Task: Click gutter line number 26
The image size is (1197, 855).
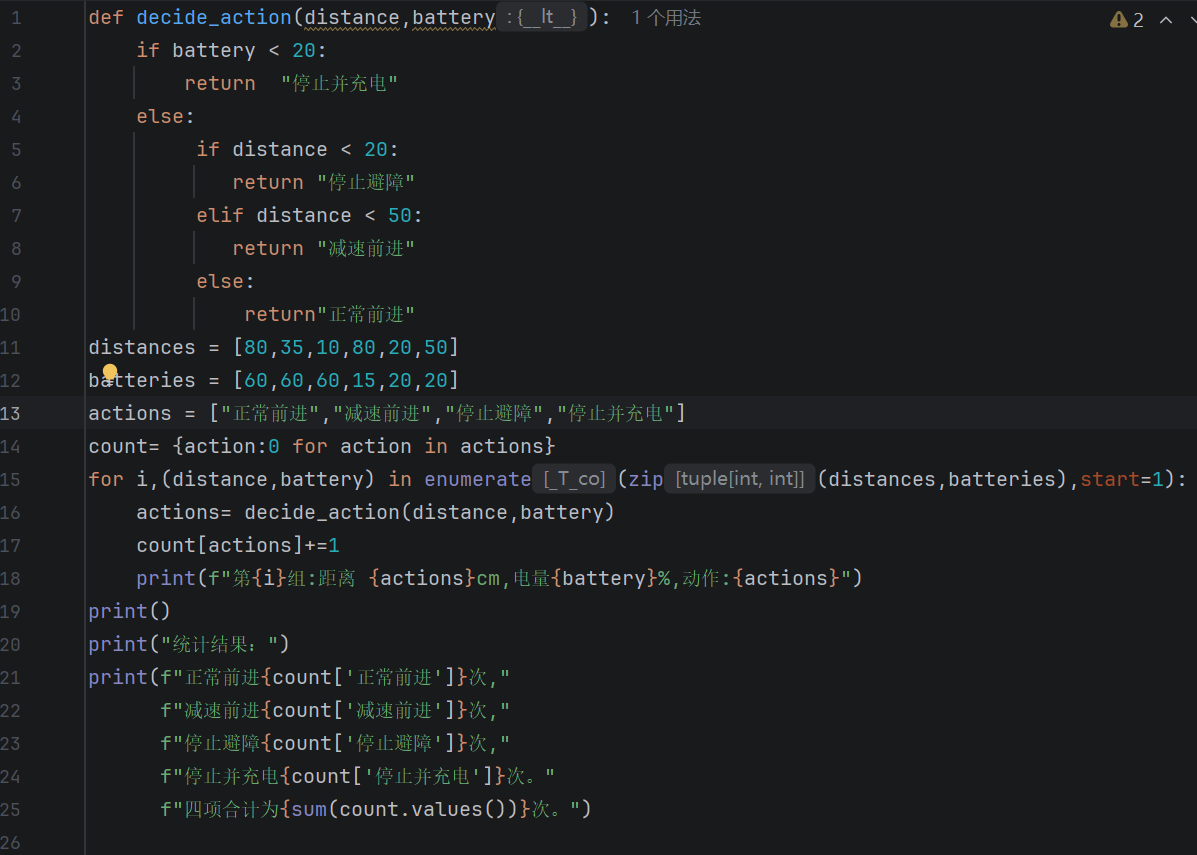Action: pyautogui.click(x=11, y=843)
